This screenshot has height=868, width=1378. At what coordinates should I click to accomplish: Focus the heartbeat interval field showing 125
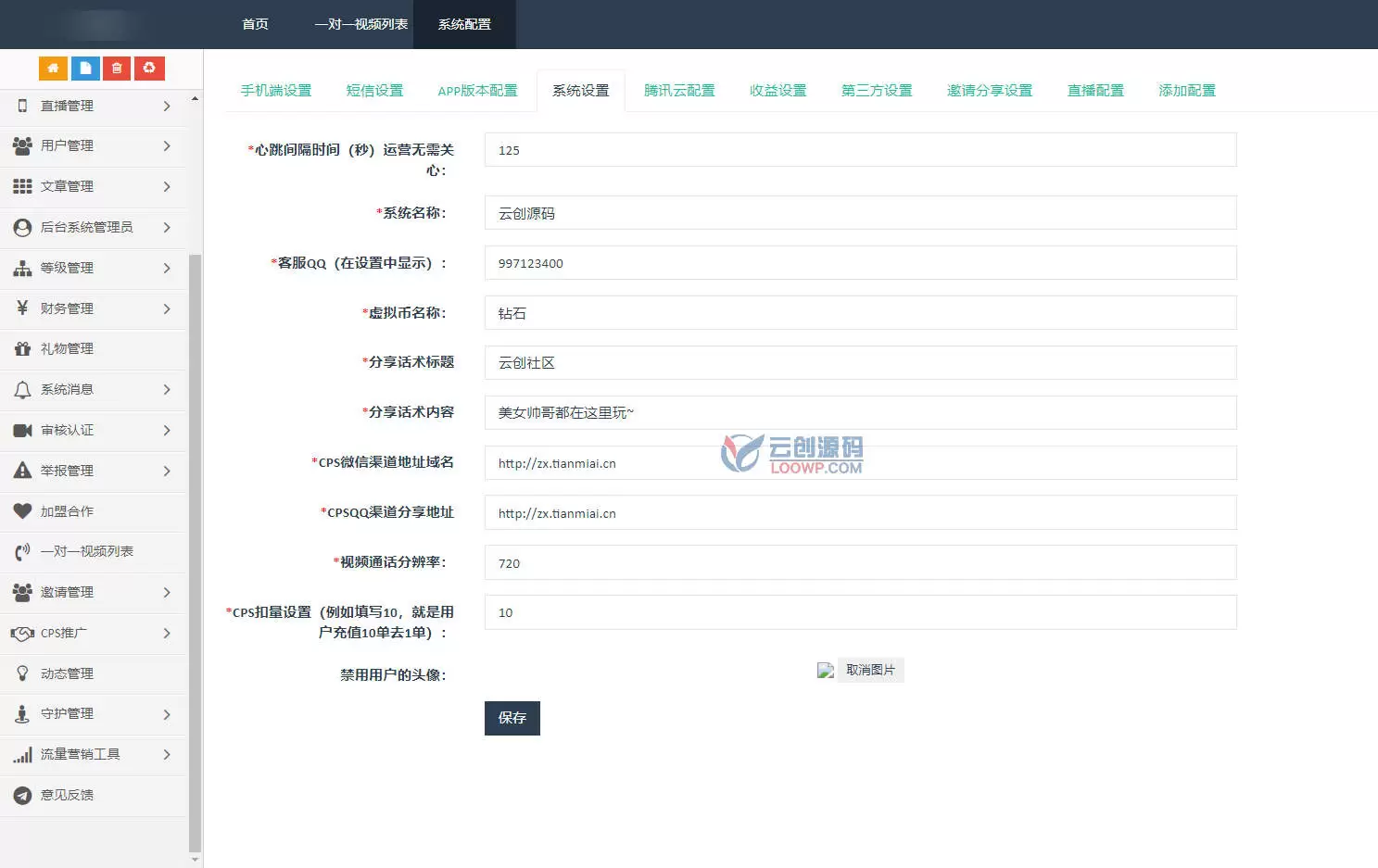(x=860, y=150)
